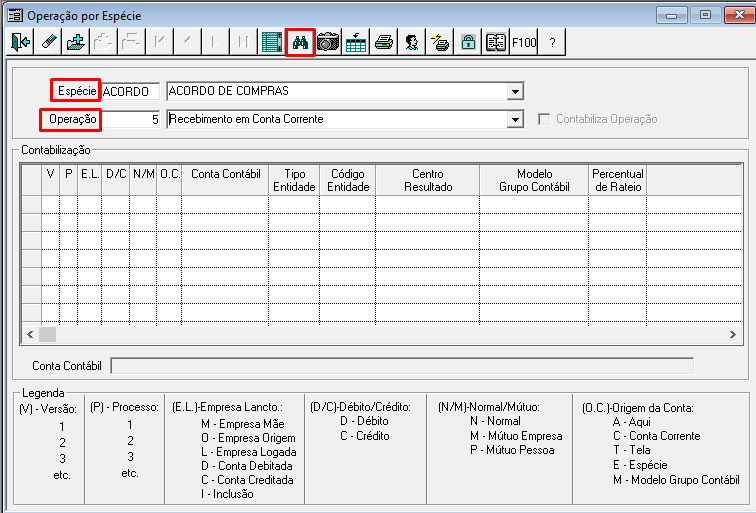The height and width of the screenshot is (513, 756).
Task: Click the padlock lock icon
Action: click(x=468, y=42)
